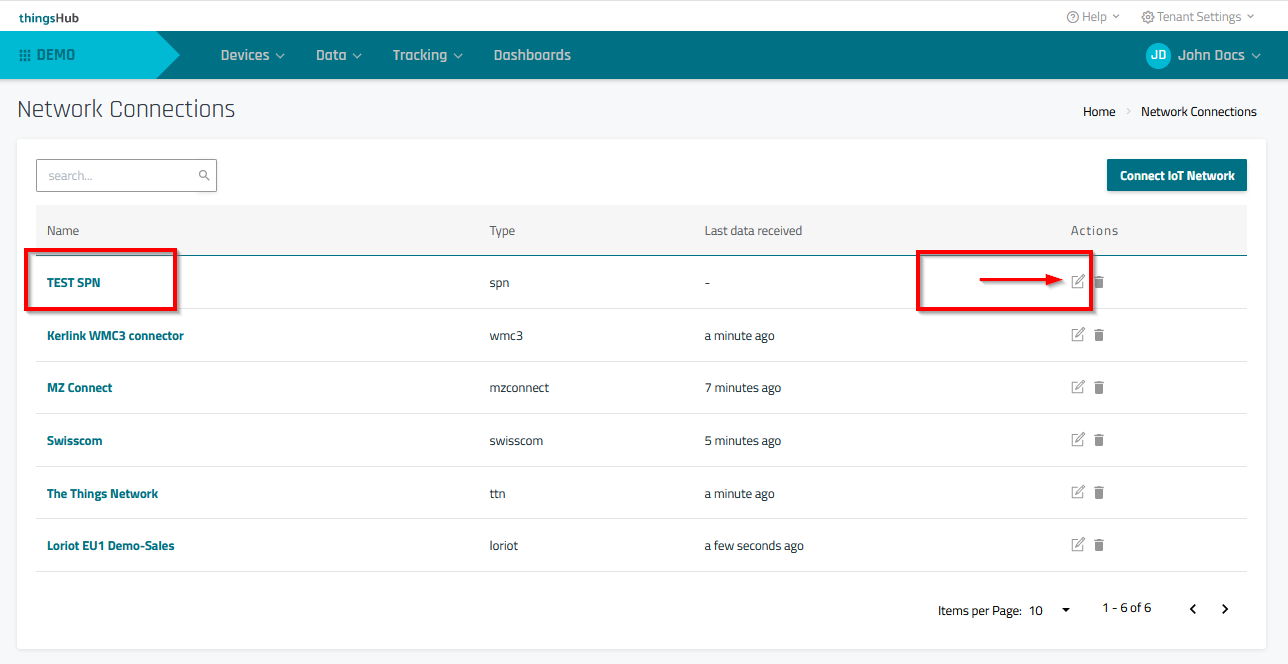This screenshot has width=1288, height=664.
Task: Delete the MZ Connect connection
Action: pyautogui.click(x=1099, y=387)
